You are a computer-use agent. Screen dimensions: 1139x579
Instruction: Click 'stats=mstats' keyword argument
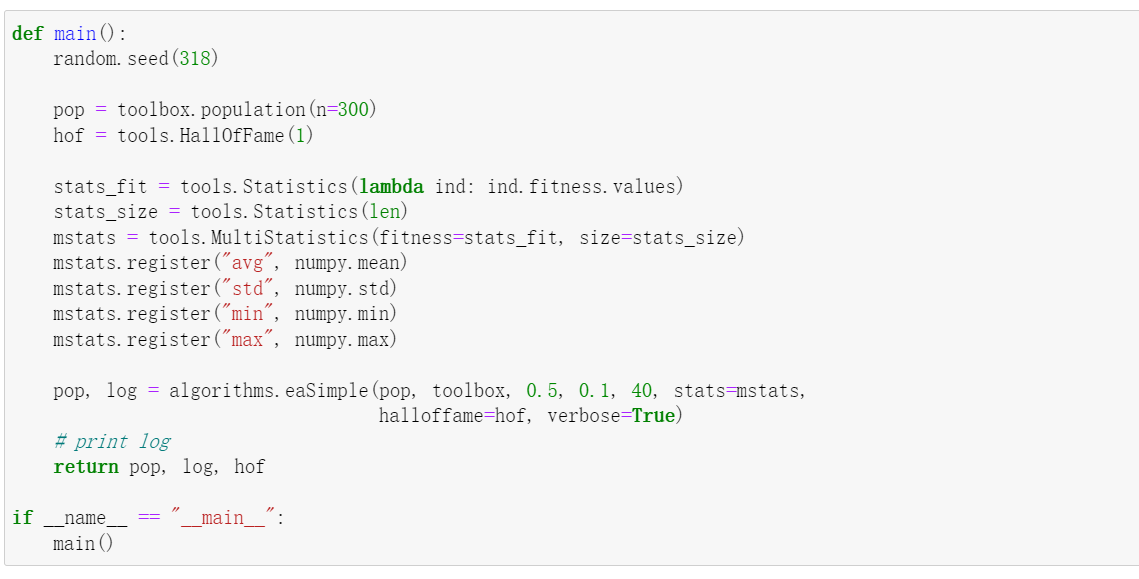(x=738, y=390)
